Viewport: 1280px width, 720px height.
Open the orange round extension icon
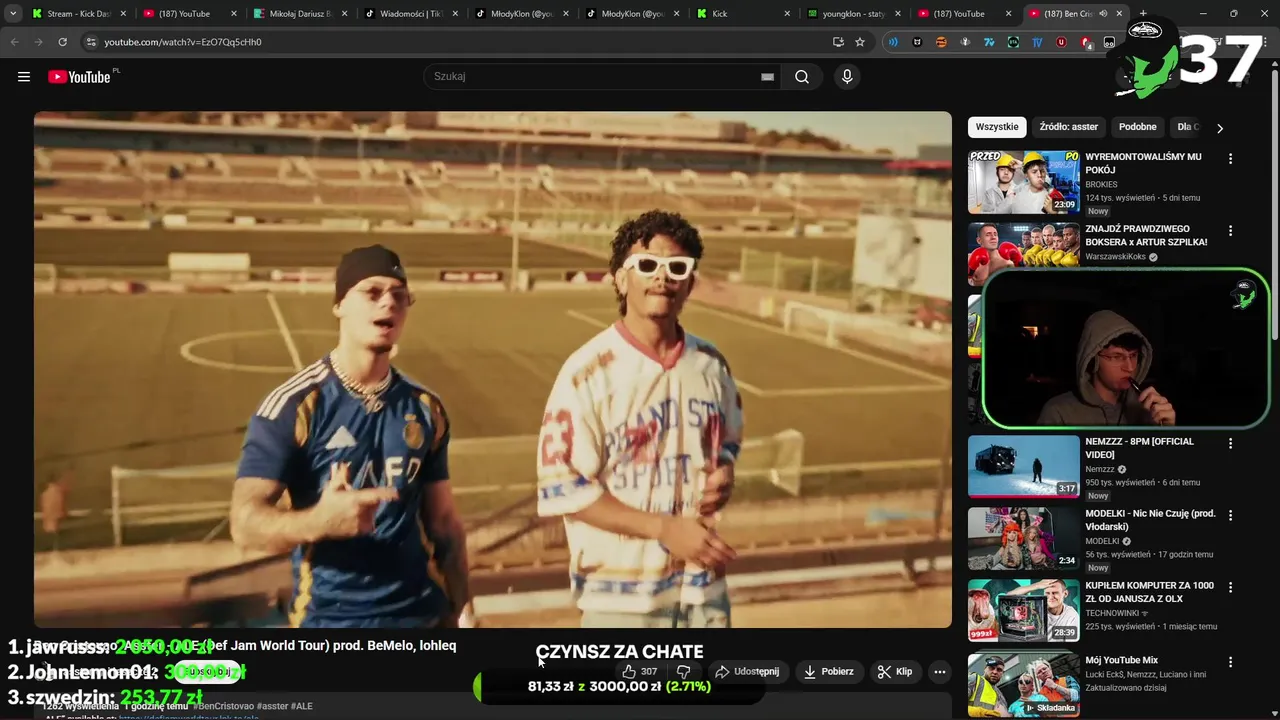click(941, 42)
